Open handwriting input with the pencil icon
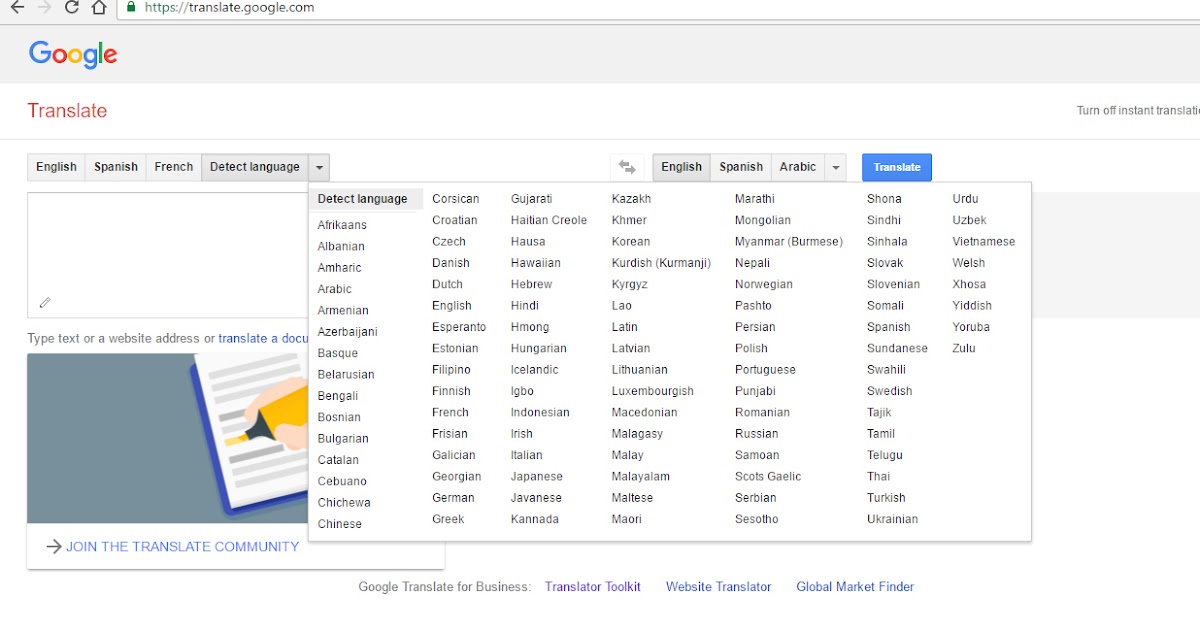The height and width of the screenshot is (630, 1200). pos(44,302)
